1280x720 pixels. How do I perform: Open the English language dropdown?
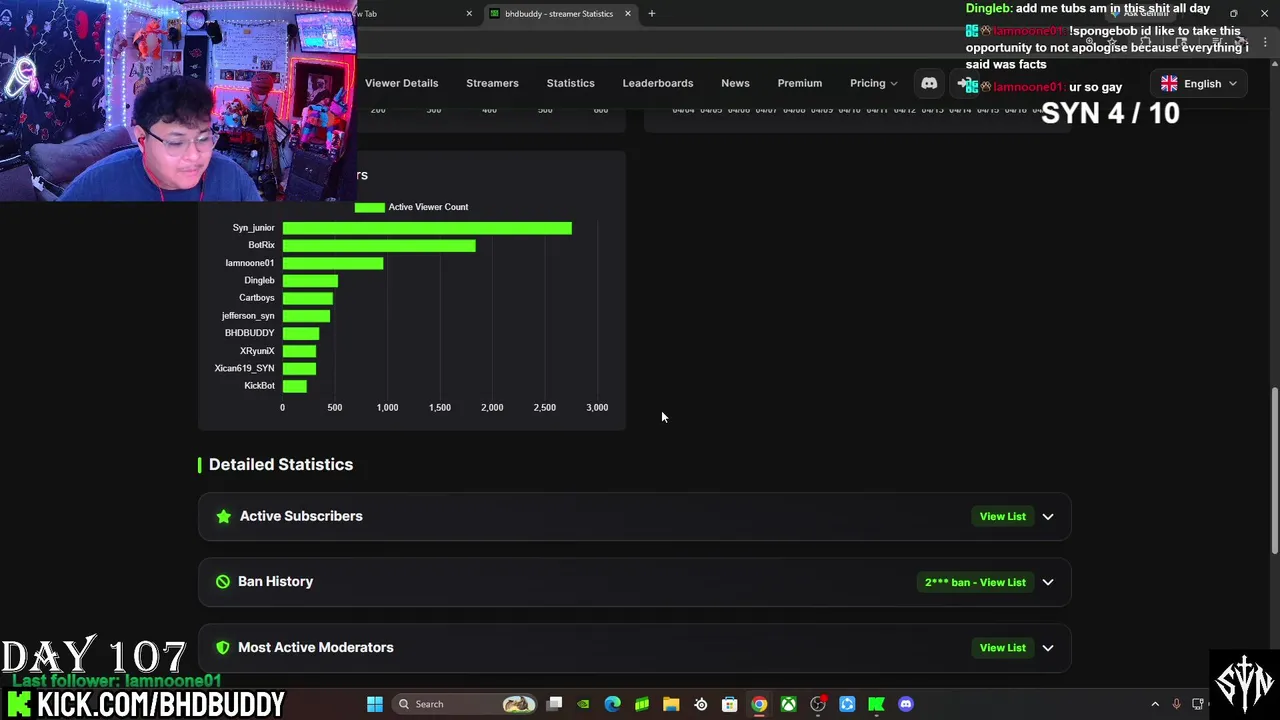[x=1198, y=84]
